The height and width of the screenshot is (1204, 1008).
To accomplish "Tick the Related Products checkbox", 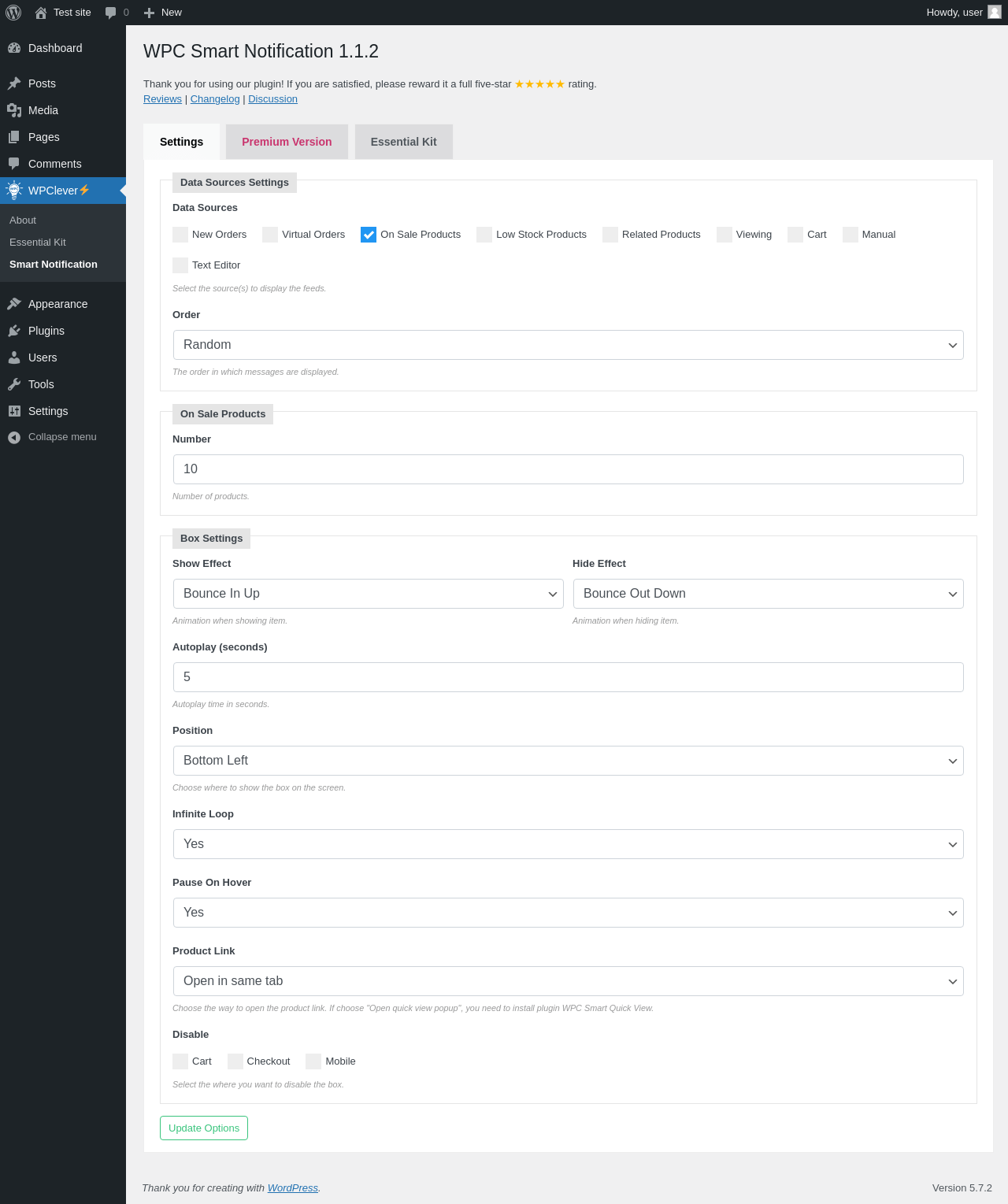I will pos(610,235).
